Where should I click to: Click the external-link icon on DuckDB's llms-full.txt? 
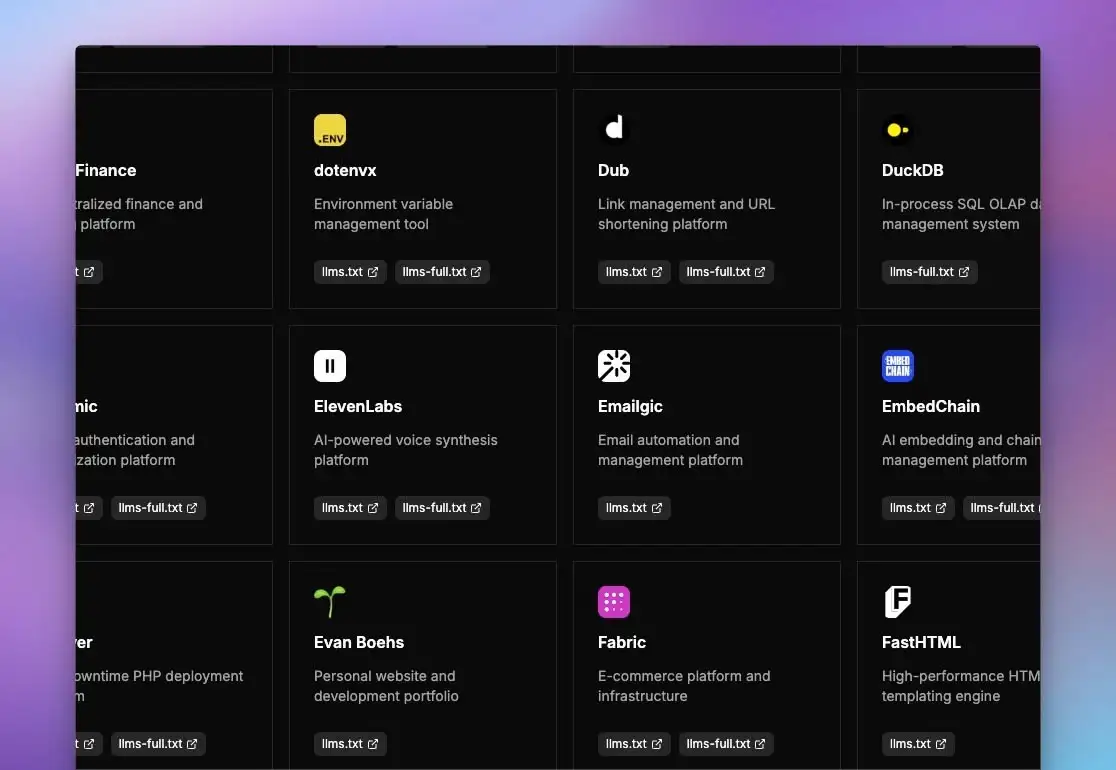click(x=962, y=272)
